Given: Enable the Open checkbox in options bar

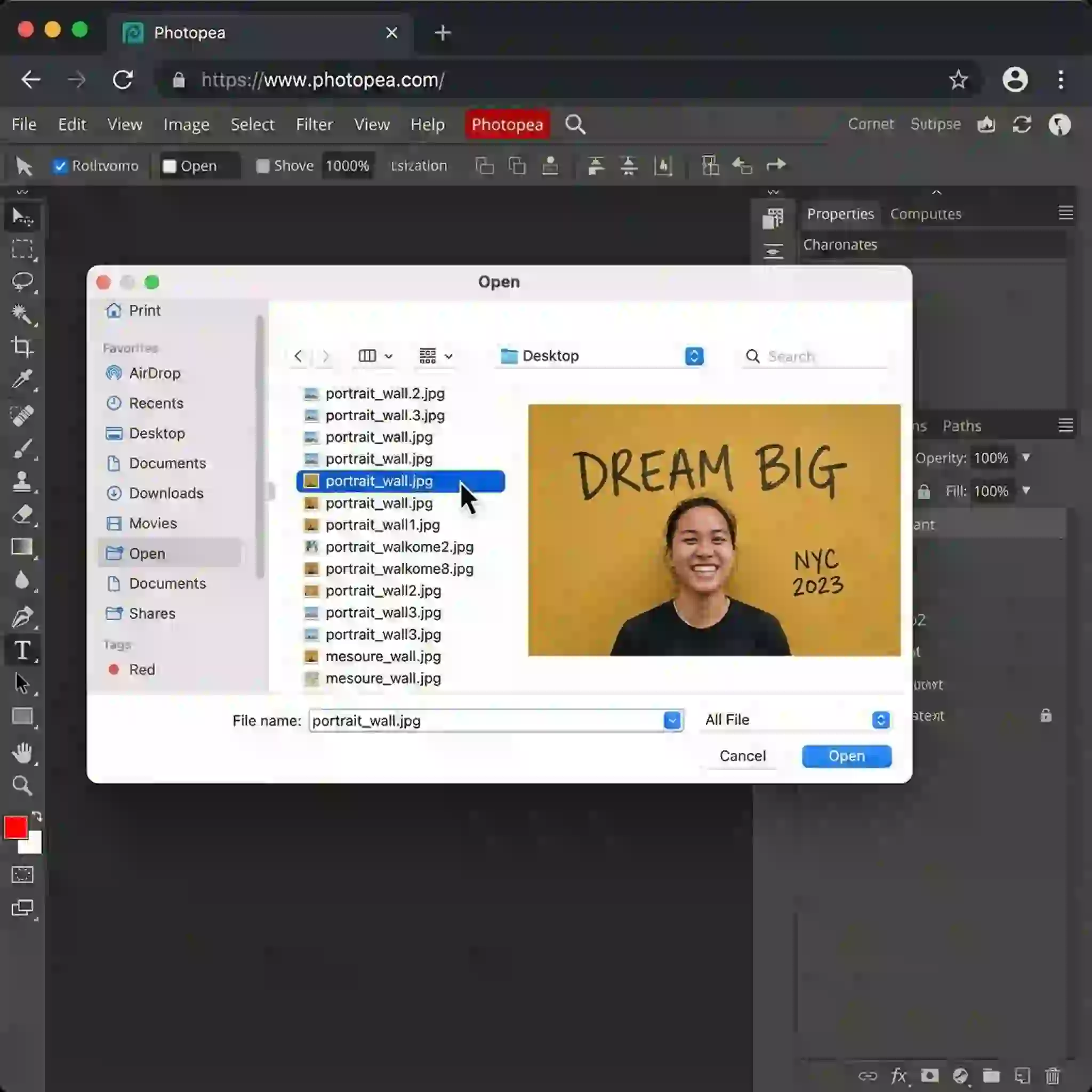Looking at the screenshot, I should [x=169, y=166].
